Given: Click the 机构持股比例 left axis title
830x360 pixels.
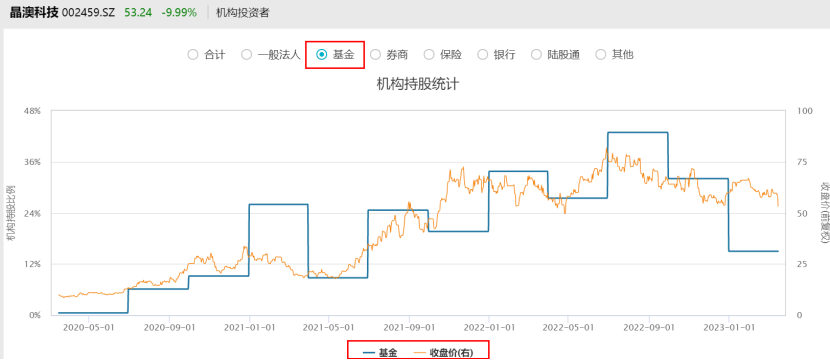Looking at the screenshot, I should (11, 213).
